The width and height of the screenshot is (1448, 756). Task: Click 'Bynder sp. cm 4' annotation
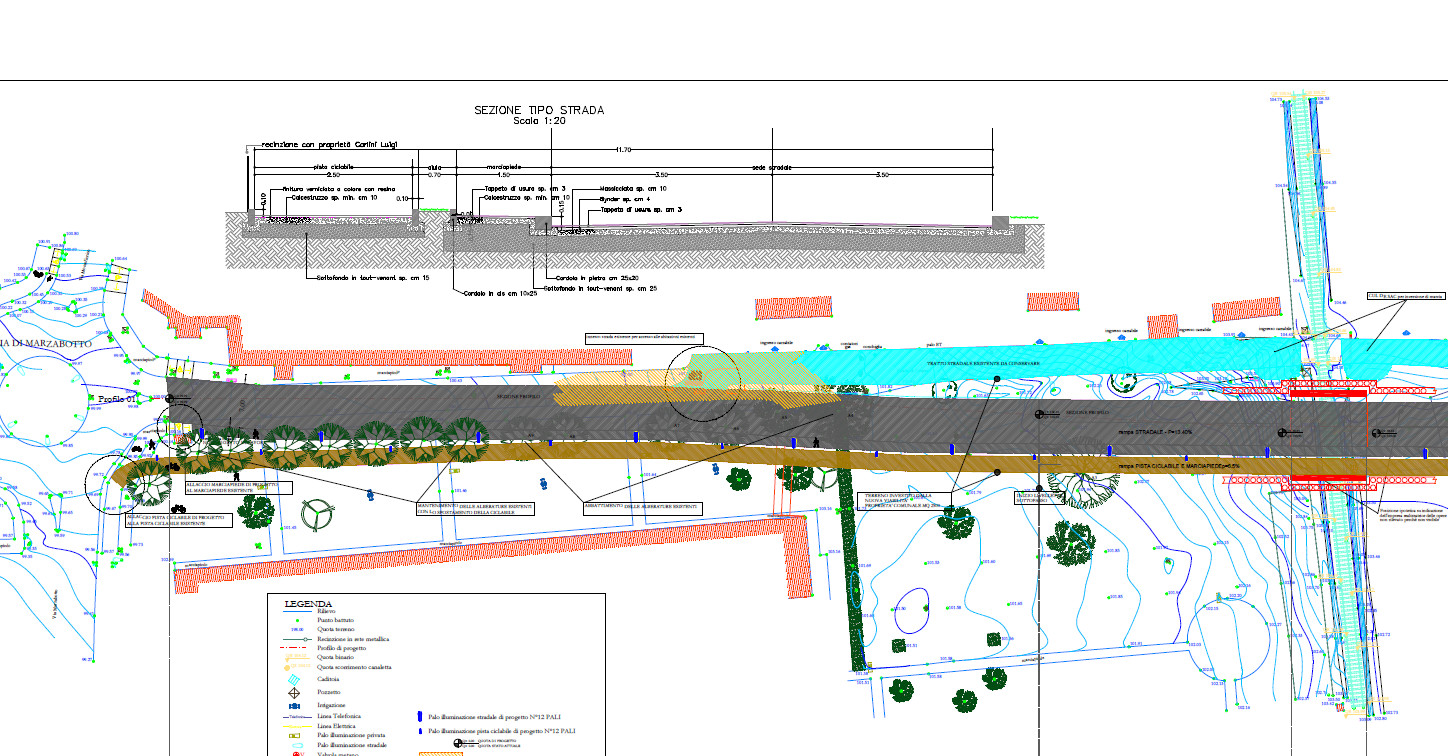624,199
